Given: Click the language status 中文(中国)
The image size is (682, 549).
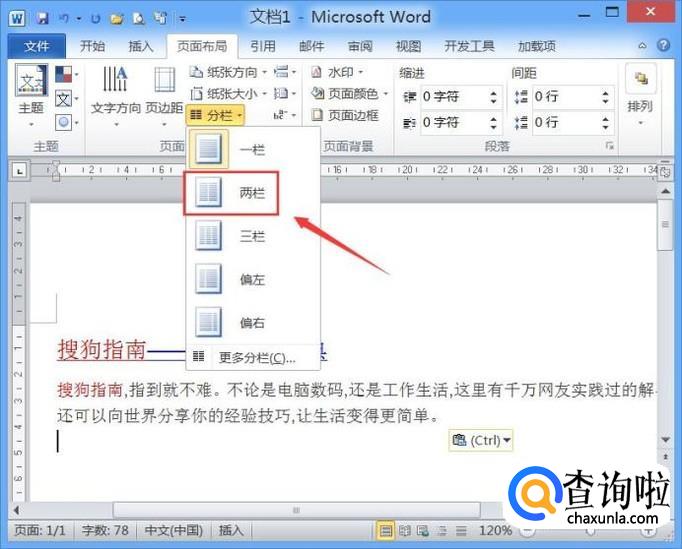Looking at the screenshot, I should point(174,531).
